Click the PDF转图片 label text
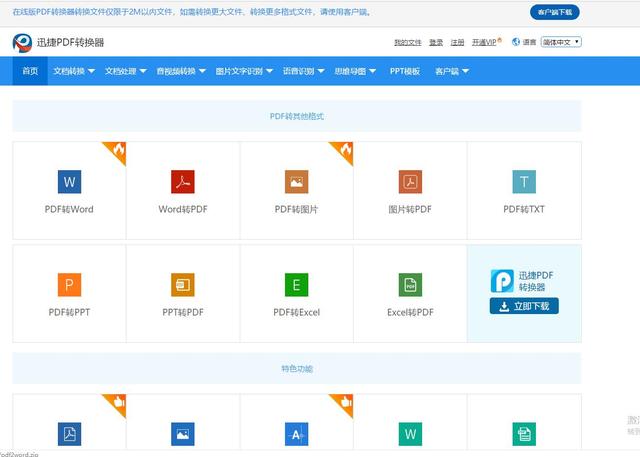 click(297, 209)
